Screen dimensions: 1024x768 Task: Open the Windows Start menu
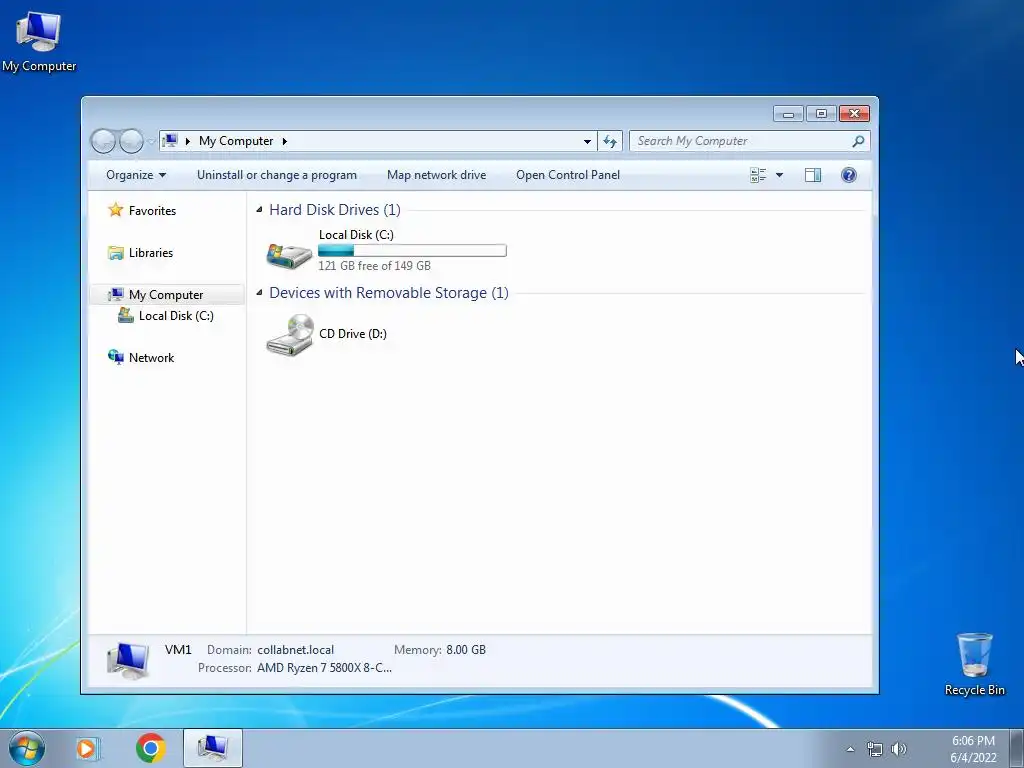[27, 748]
